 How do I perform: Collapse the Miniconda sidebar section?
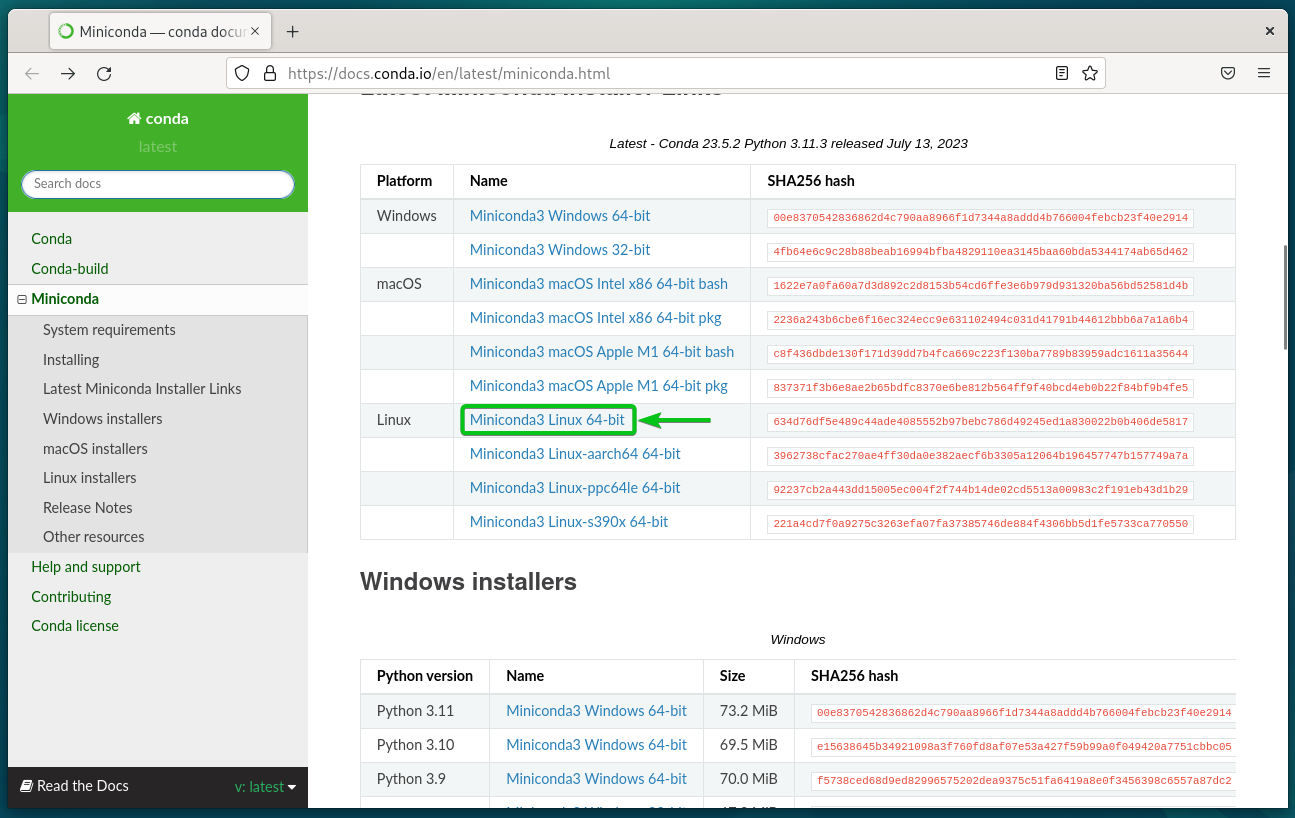click(x=22, y=299)
